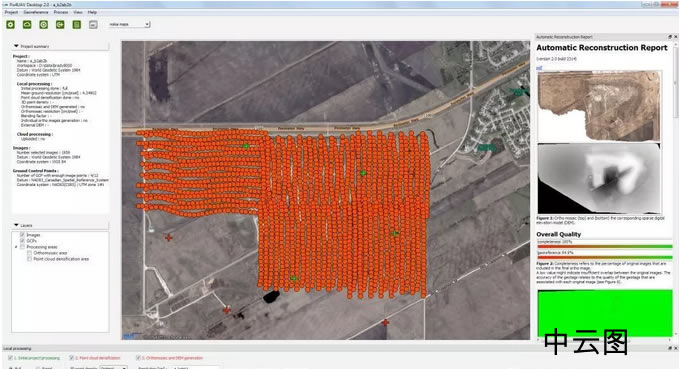Toggle the GCPs layer checkbox

tap(23, 241)
